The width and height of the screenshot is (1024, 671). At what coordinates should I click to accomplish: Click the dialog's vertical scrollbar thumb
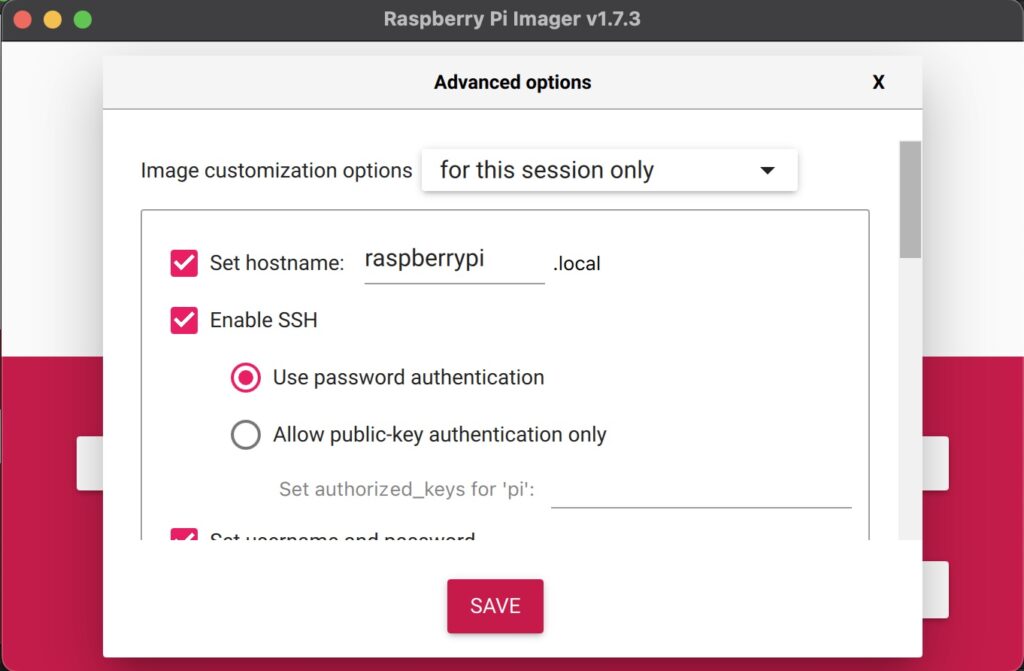(910, 199)
